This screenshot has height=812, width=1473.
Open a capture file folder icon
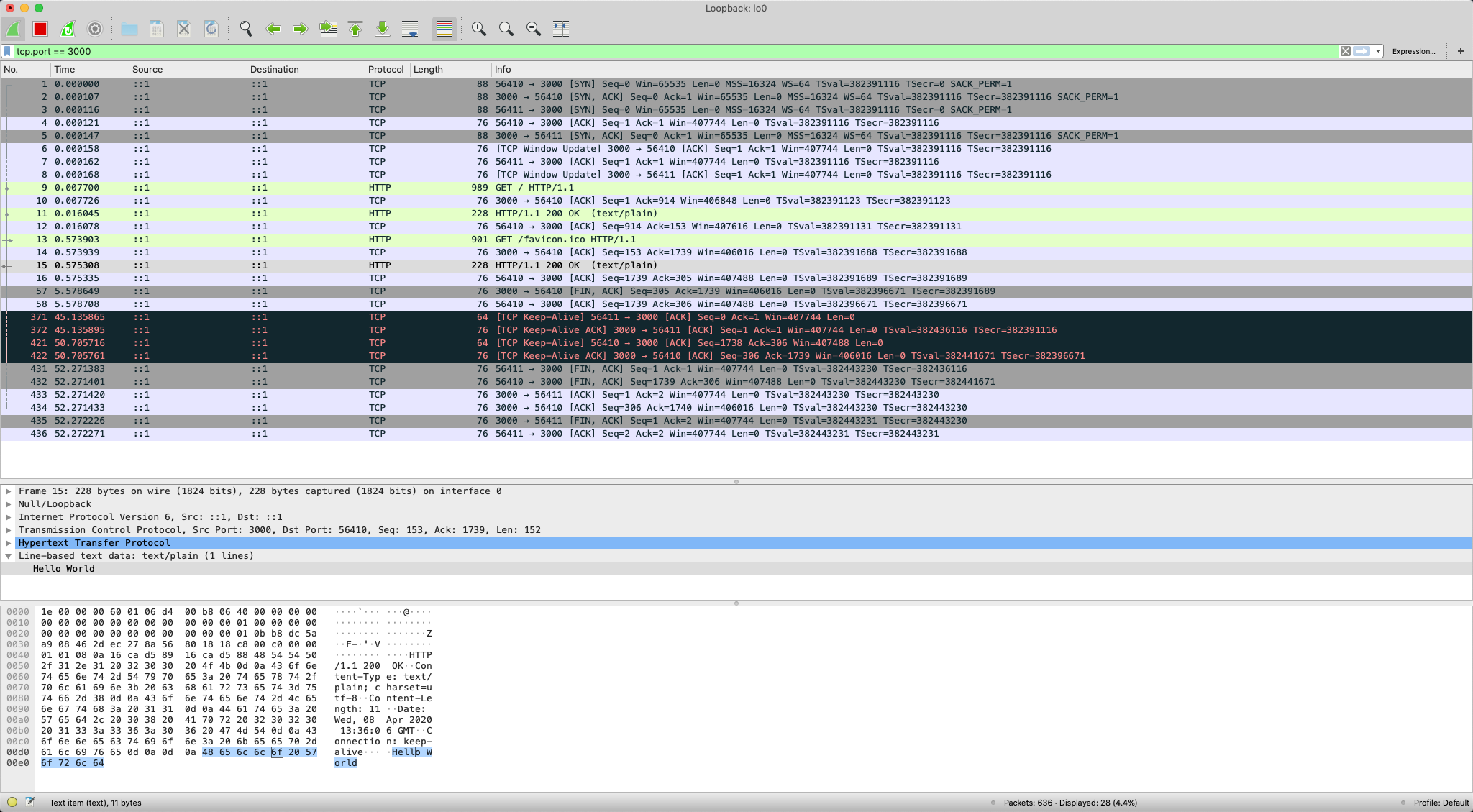click(x=129, y=29)
